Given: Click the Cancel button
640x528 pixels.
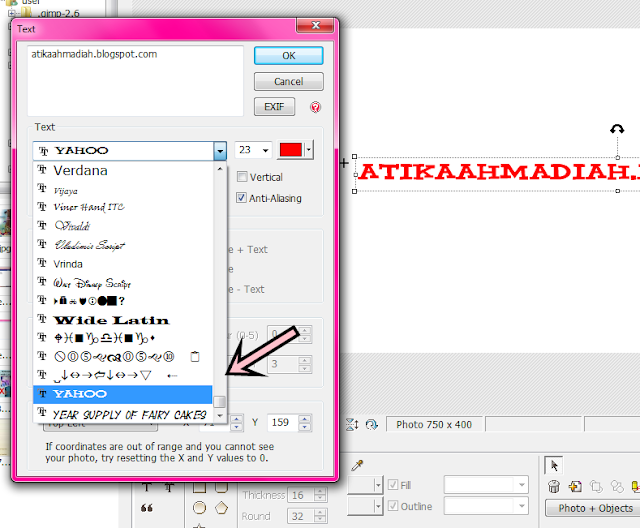Looking at the screenshot, I should tap(289, 82).
